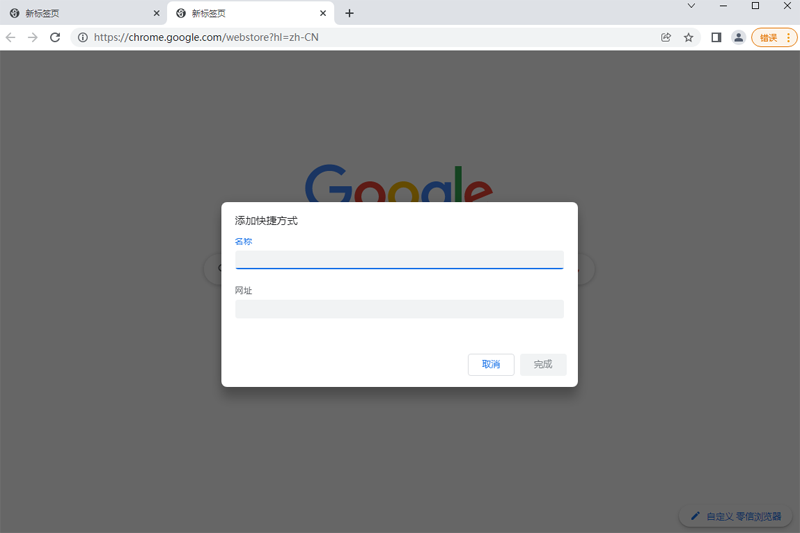
Task: Focus the 网址 input field
Action: 399,309
